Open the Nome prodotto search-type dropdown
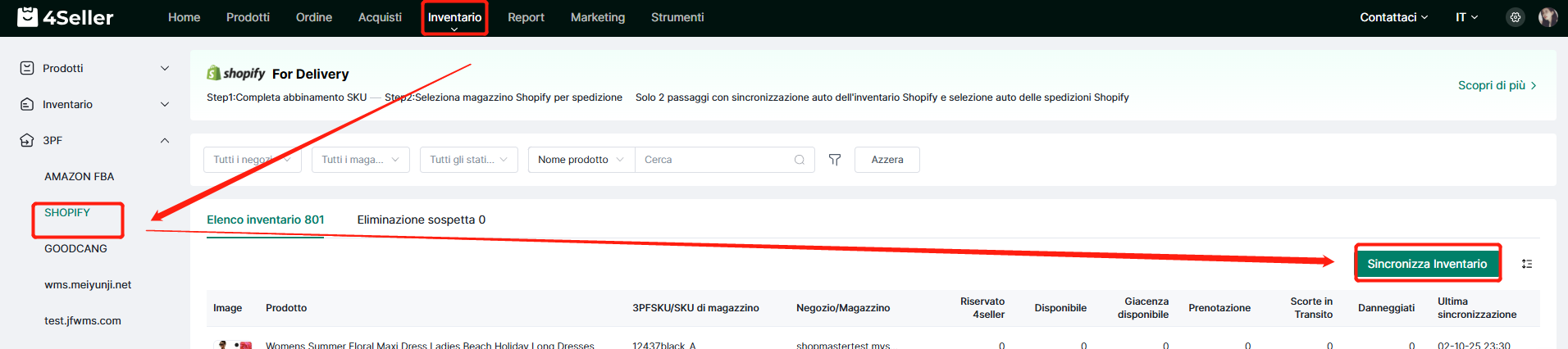This screenshot has height=349, width=1568. click(x=581, y=160)
